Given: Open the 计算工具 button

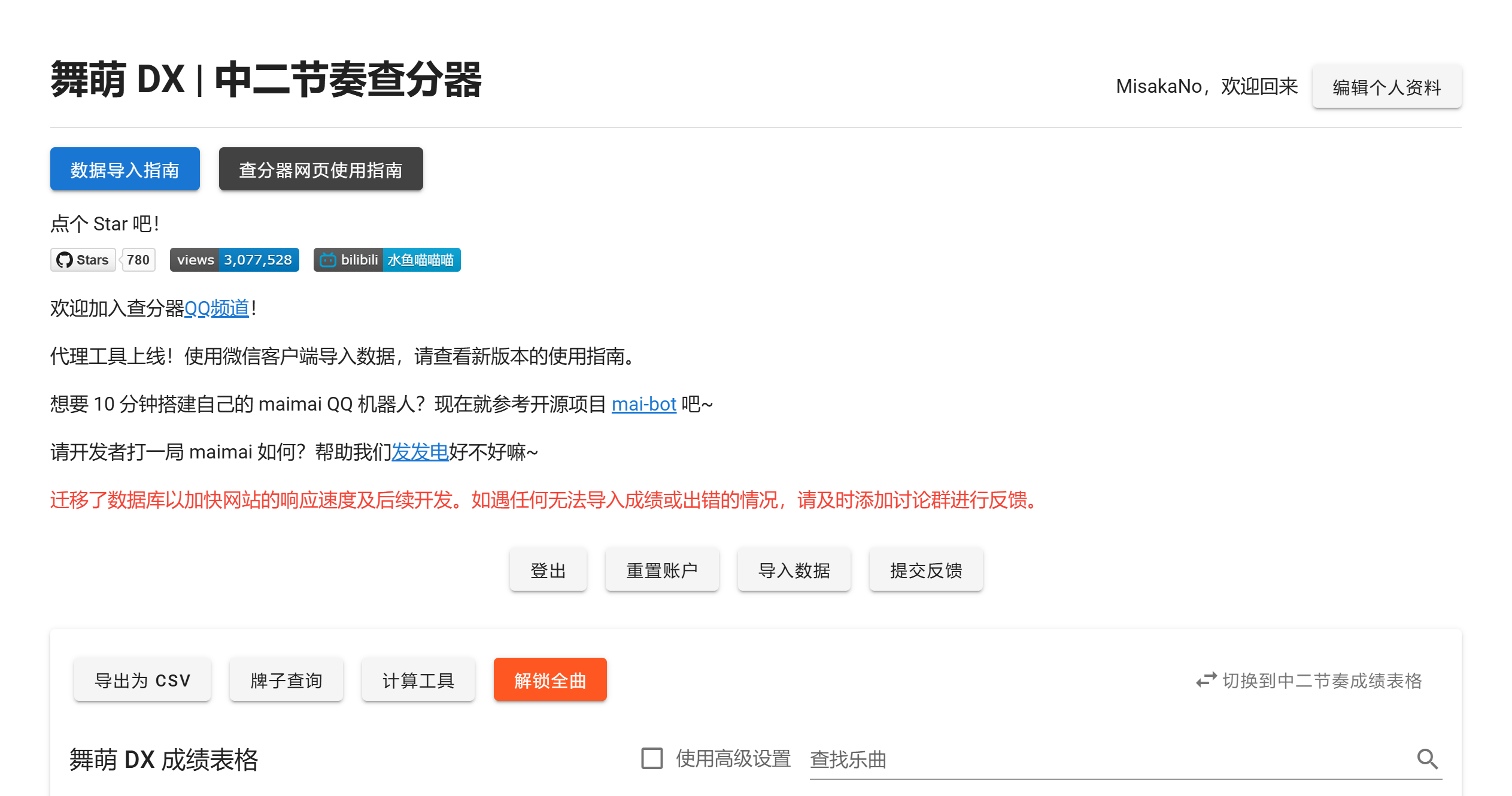Looking at the screenshot, I should (x=418, y=680).
